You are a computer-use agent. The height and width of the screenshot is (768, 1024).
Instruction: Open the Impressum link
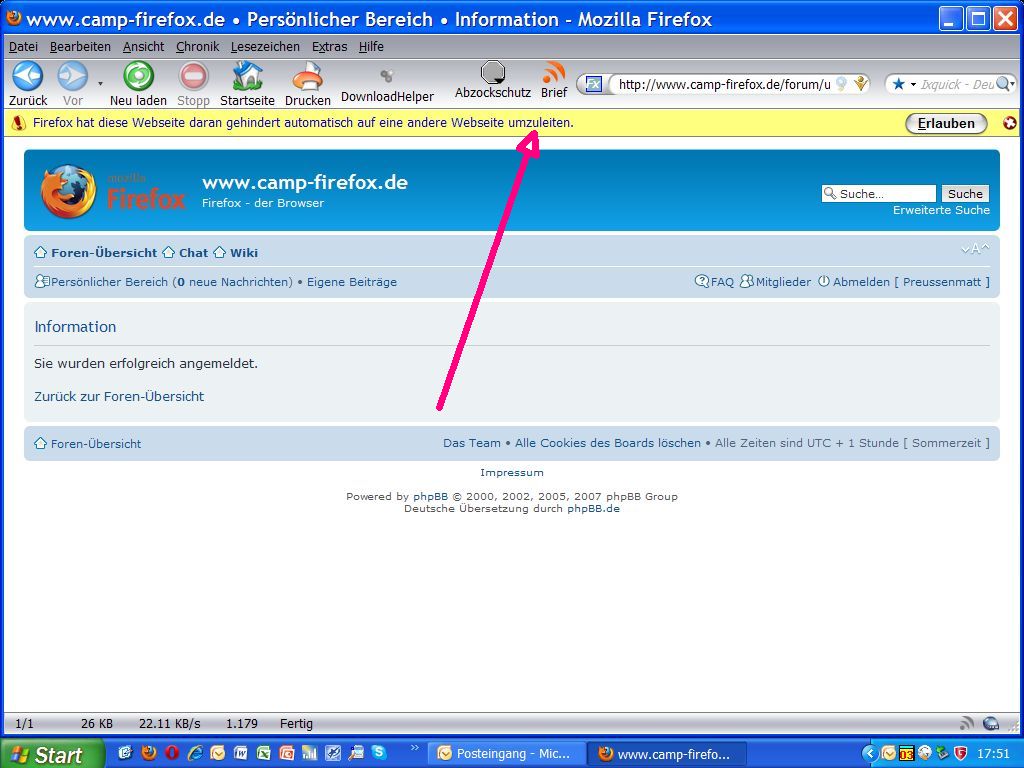pyautogui.click(x=512, y=472)
